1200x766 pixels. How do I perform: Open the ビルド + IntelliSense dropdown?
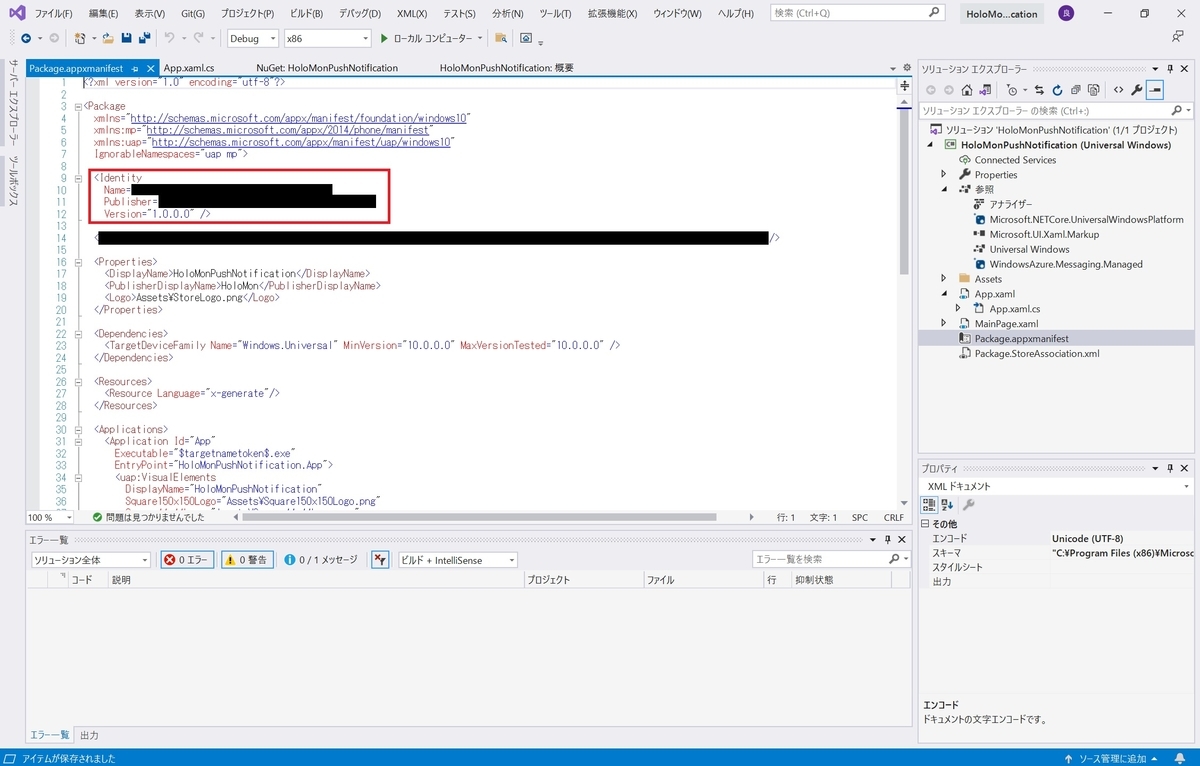[x=458, y=560]
